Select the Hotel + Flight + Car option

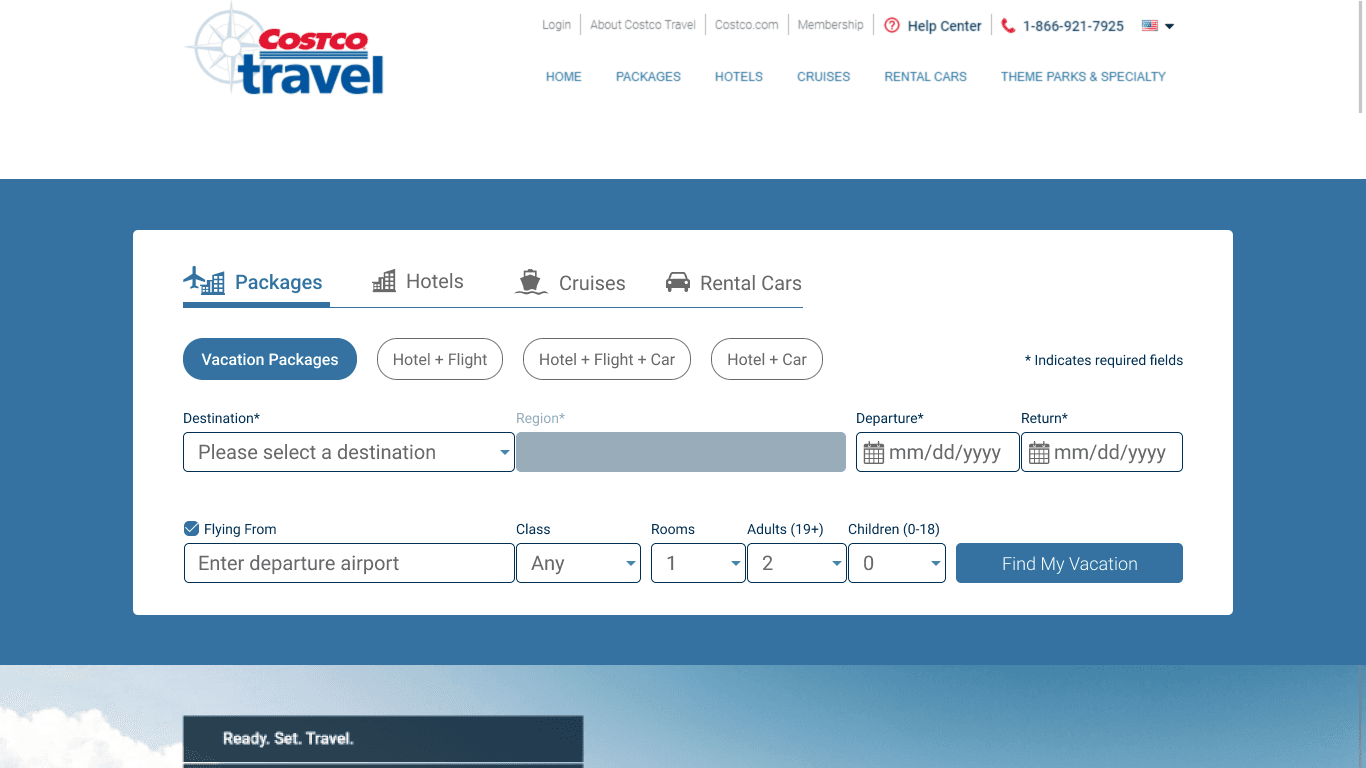pos(607,359)
